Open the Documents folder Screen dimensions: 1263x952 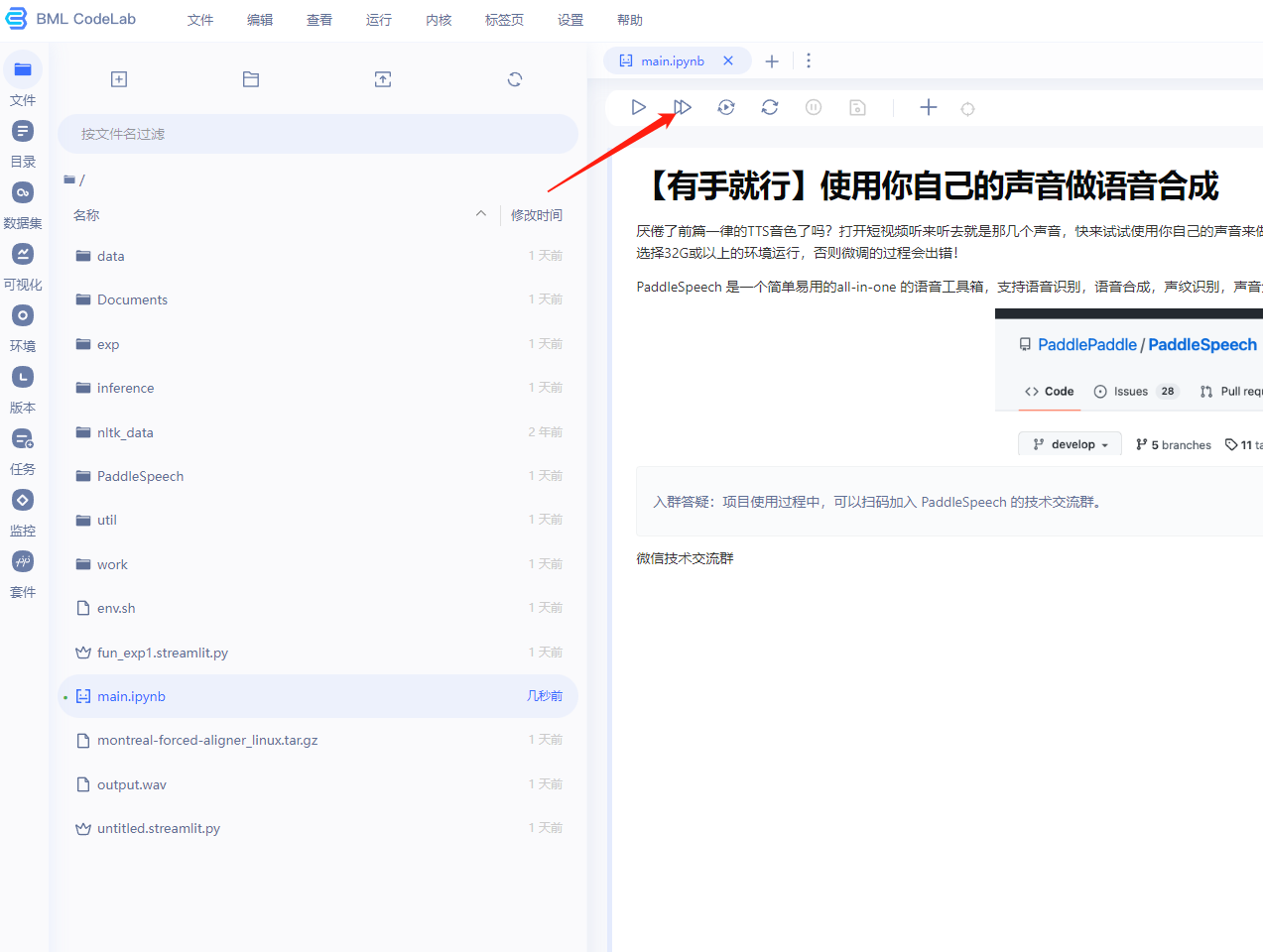[x=317, y=299]
